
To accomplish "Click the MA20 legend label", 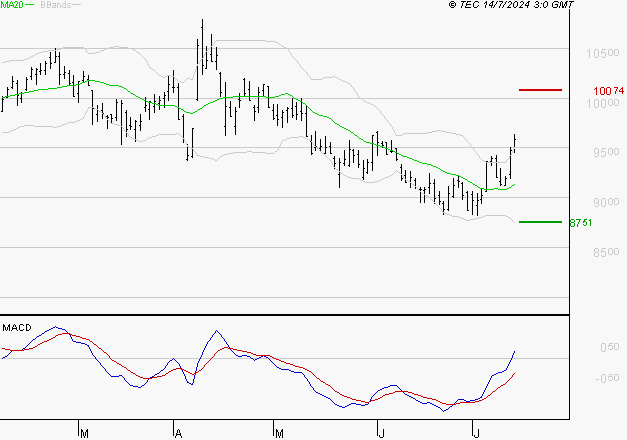I will coord(12,5).
